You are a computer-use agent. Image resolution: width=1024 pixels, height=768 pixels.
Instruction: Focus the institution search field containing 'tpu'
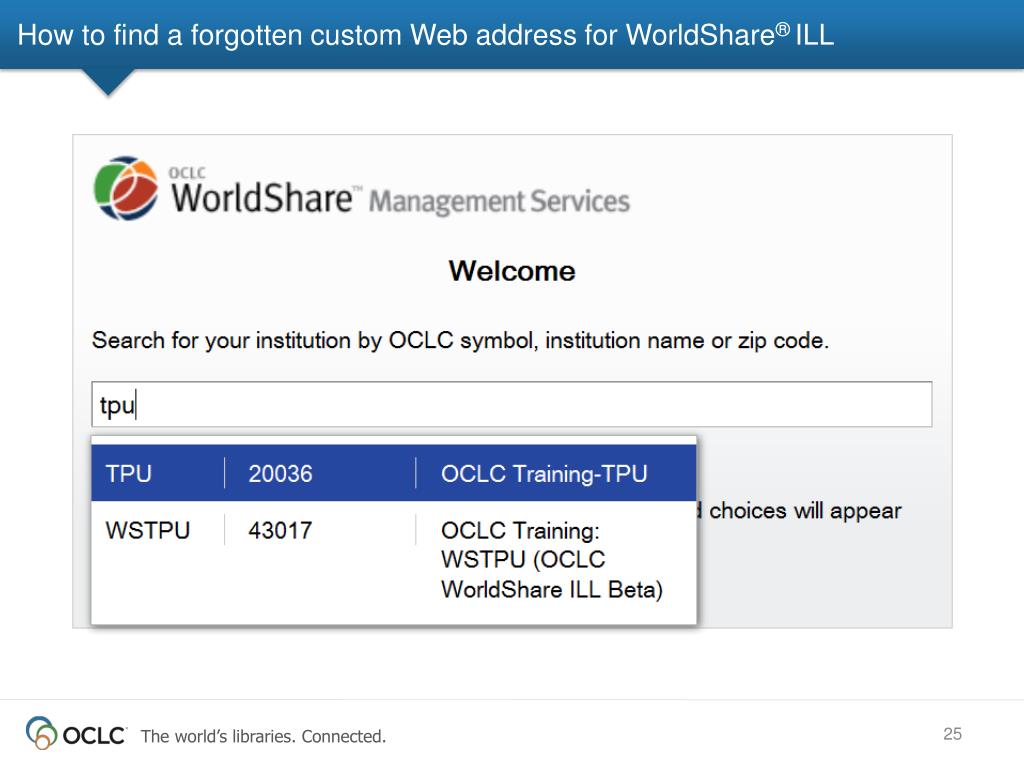512,405
